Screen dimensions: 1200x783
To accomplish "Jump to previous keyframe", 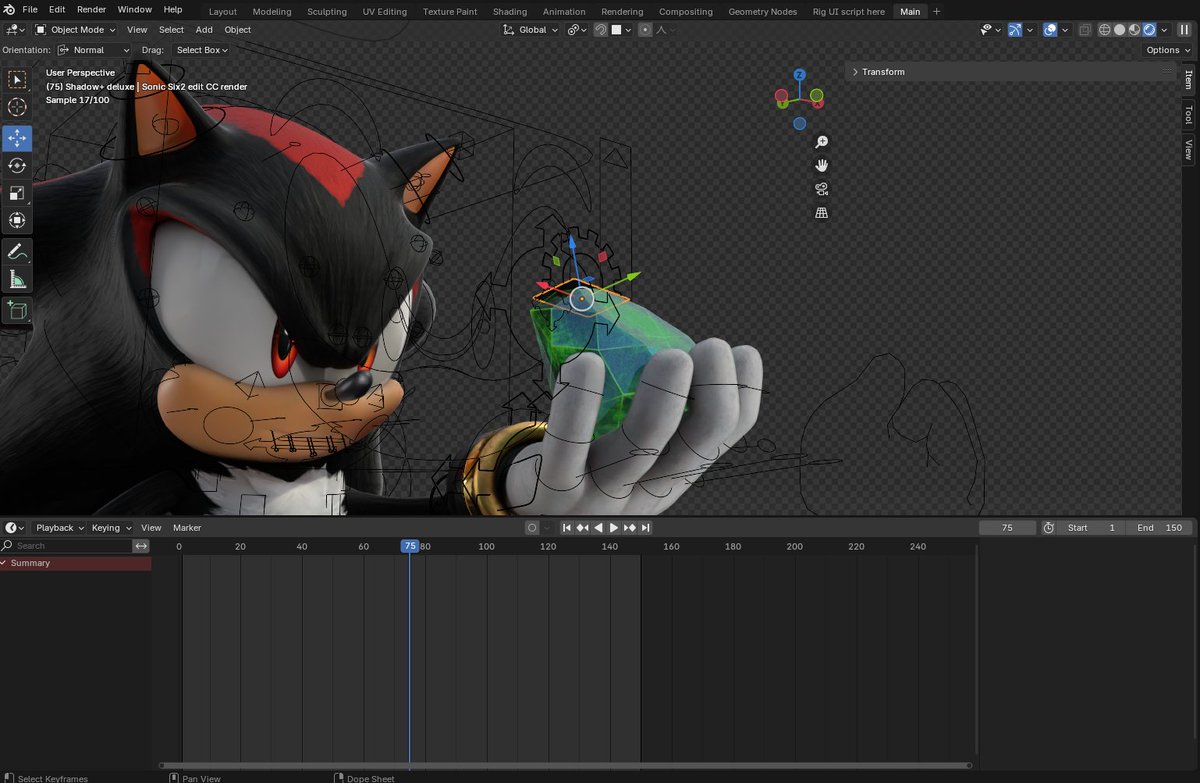I will pyautogui.click(x=582, y=528).
